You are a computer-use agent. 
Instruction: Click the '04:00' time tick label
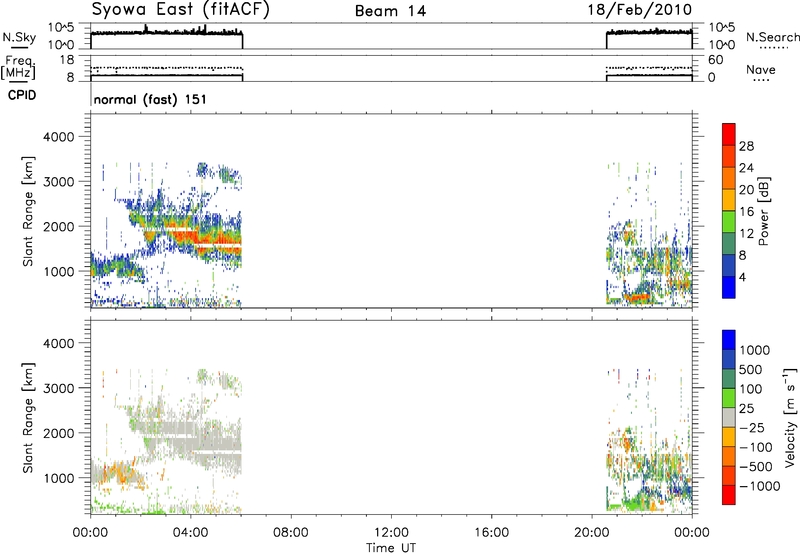(190, 533)
